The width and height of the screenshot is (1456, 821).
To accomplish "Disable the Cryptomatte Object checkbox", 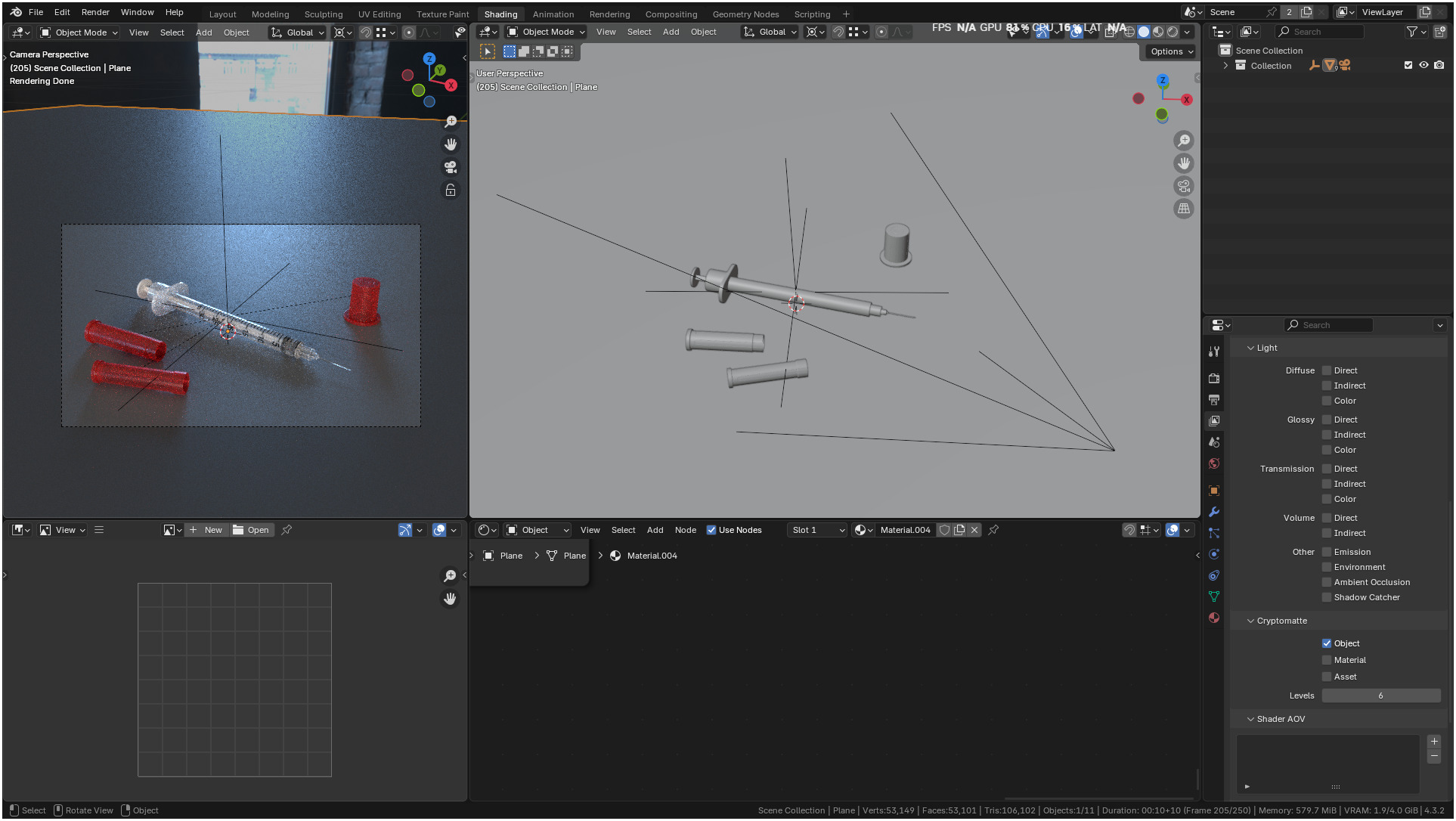I will point(1327,643).
